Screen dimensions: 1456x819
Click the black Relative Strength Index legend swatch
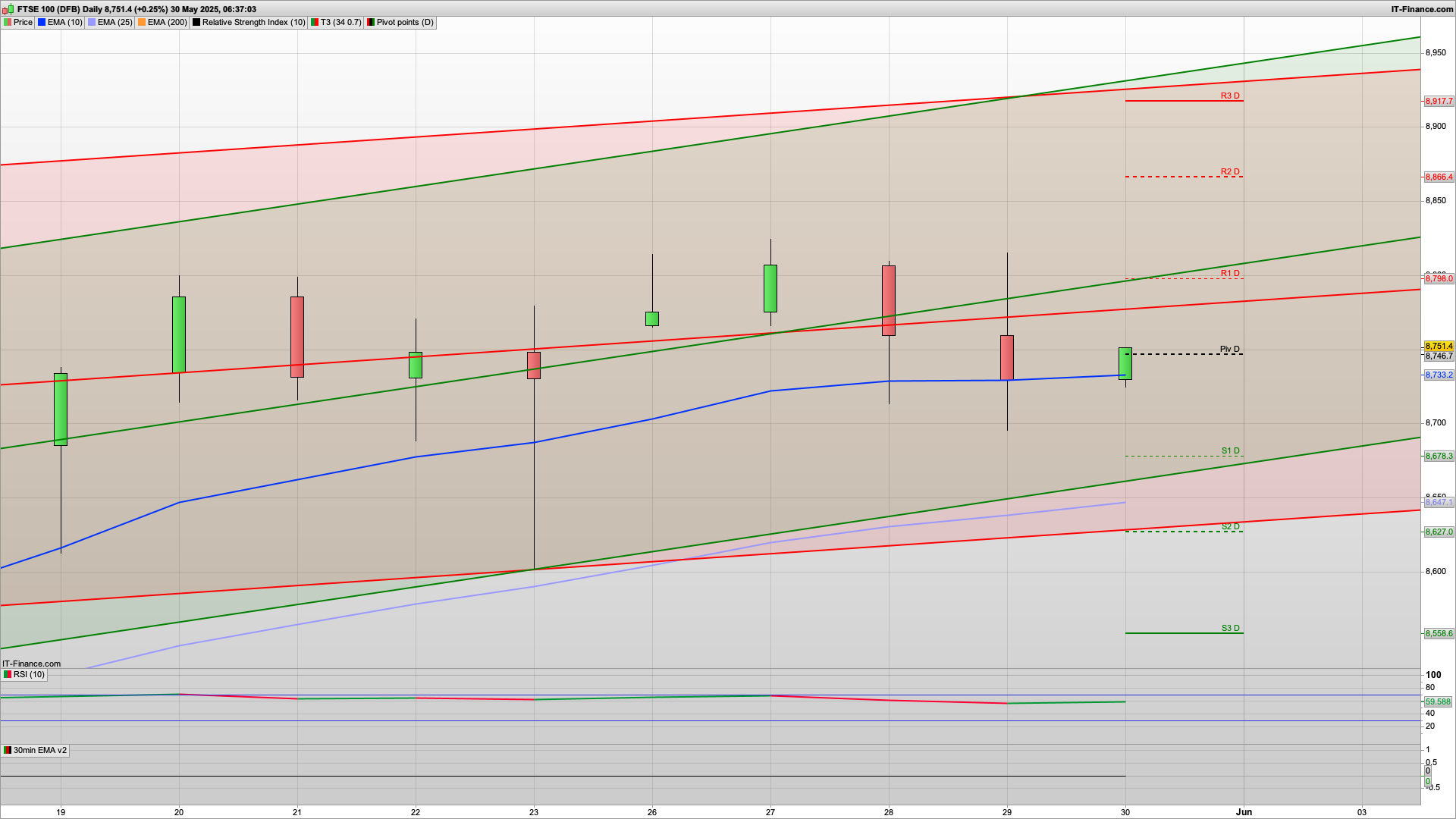(196, 22)
